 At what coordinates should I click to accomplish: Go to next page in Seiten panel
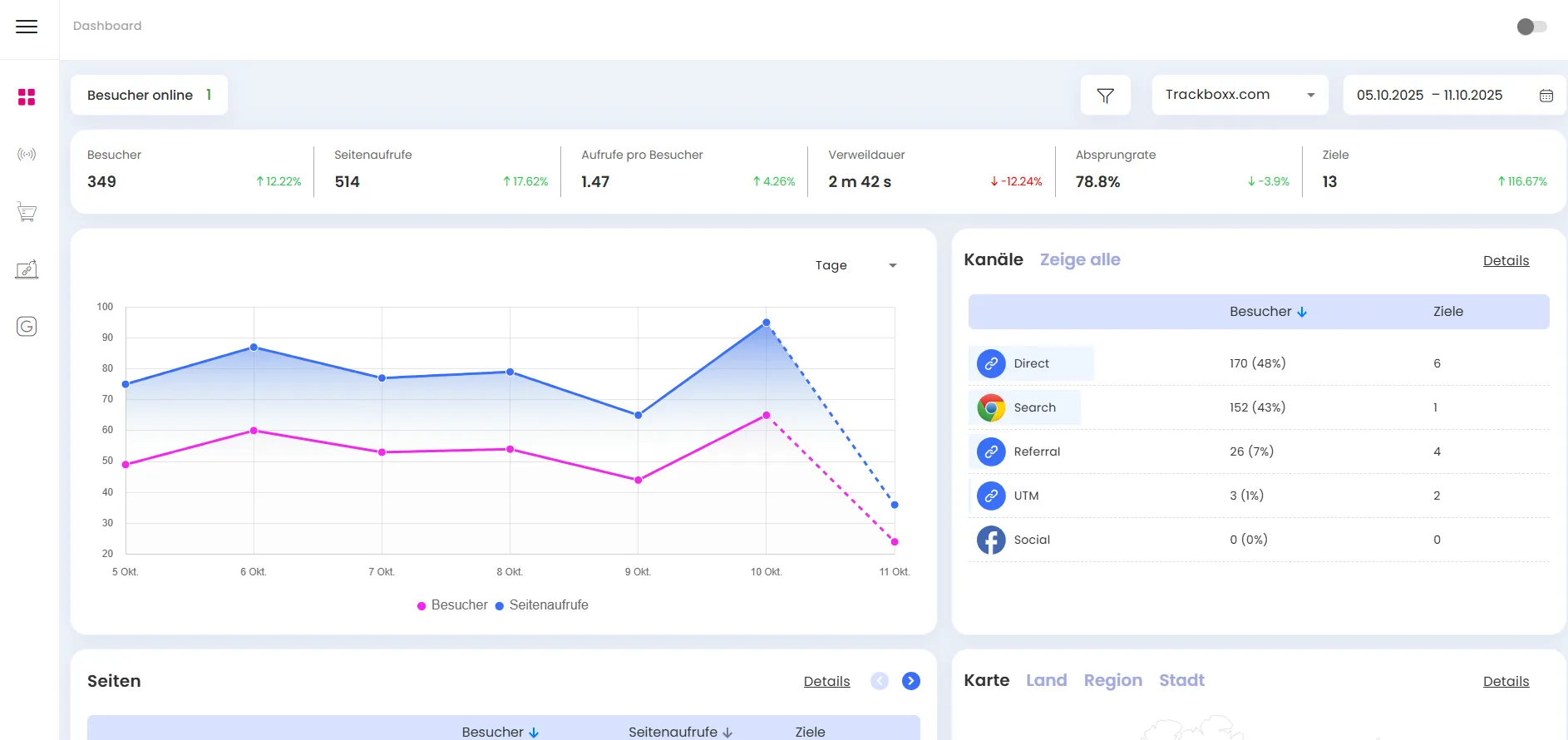[x=911, y=681]
